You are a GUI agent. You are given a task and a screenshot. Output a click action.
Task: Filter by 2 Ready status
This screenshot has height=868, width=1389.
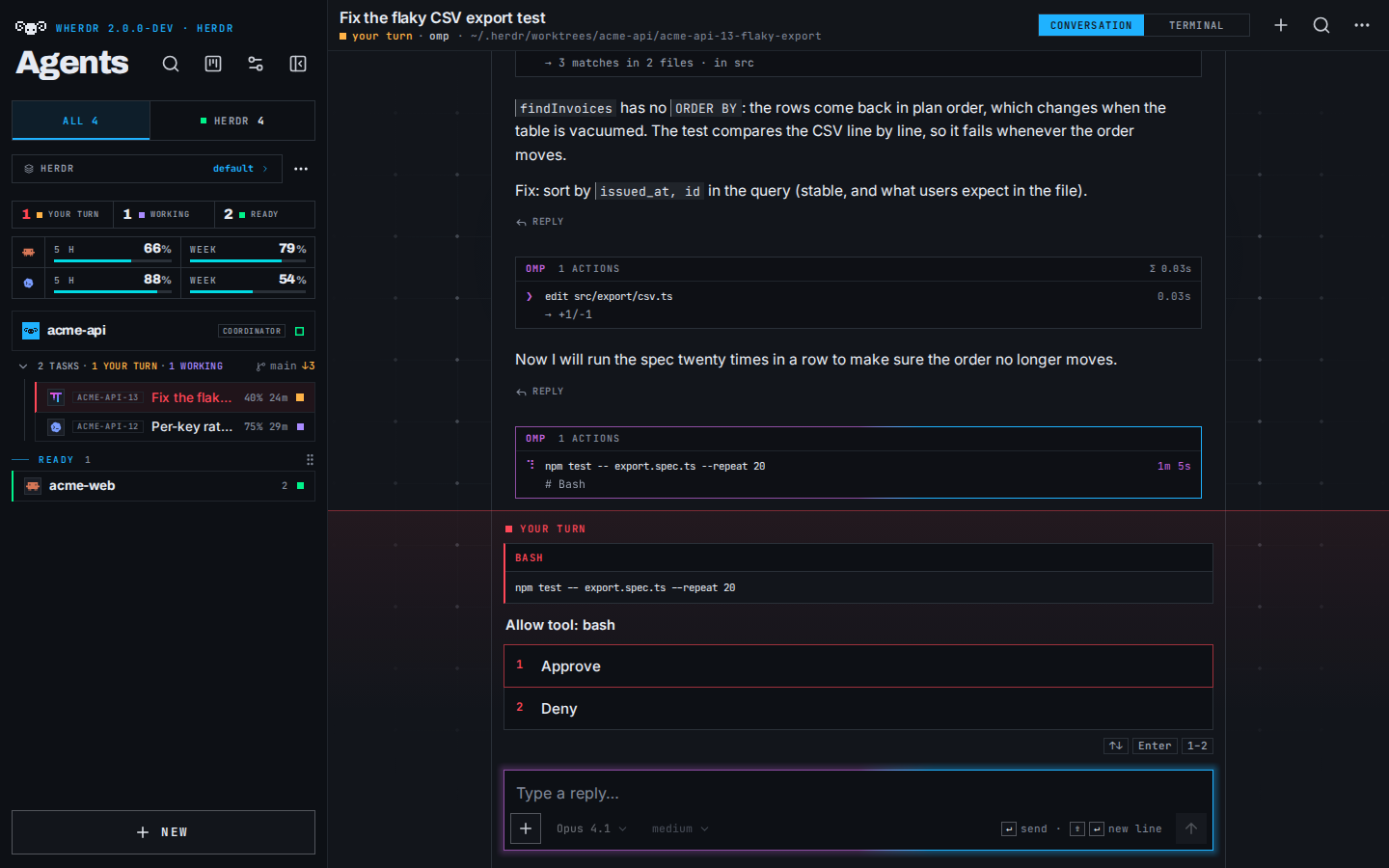coord(264,214)
